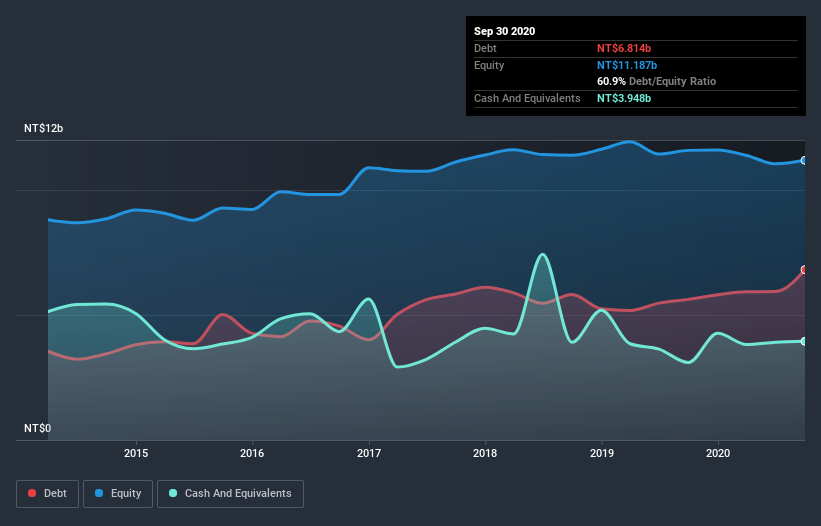This screenshot has height=526, width=821.
Task: Toggle the Debt series legend button
Action: click(48, 494)
